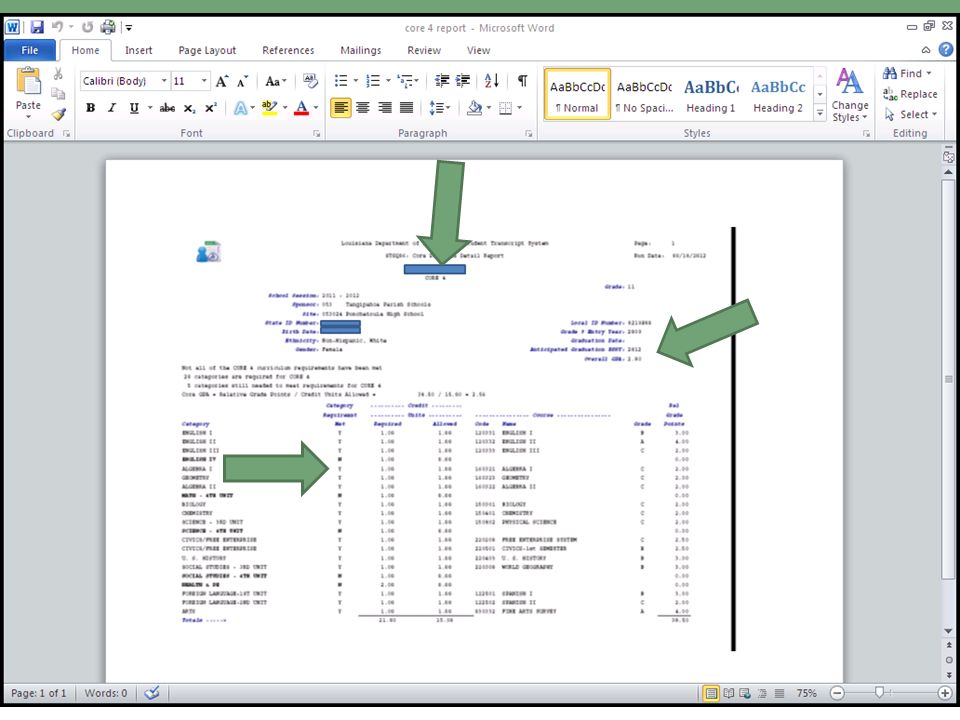
Task: Switch to Print Layout view
Action: pyautogui.click(x=711, y=693)
